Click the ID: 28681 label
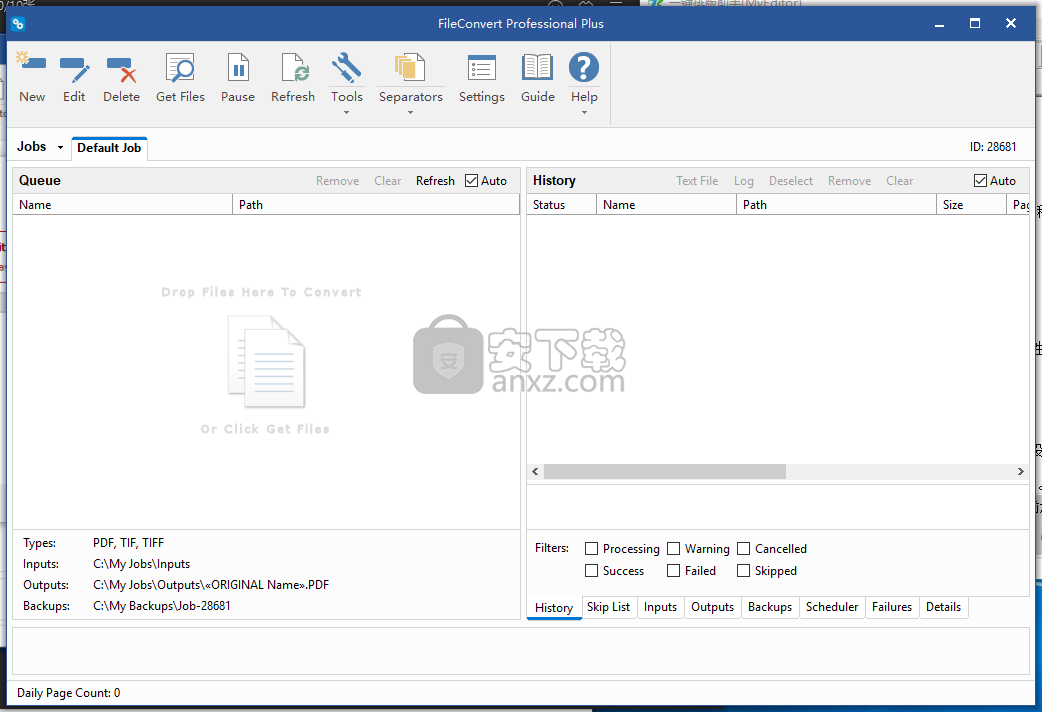Screen dimensions: 1042x712 point(993,147)
